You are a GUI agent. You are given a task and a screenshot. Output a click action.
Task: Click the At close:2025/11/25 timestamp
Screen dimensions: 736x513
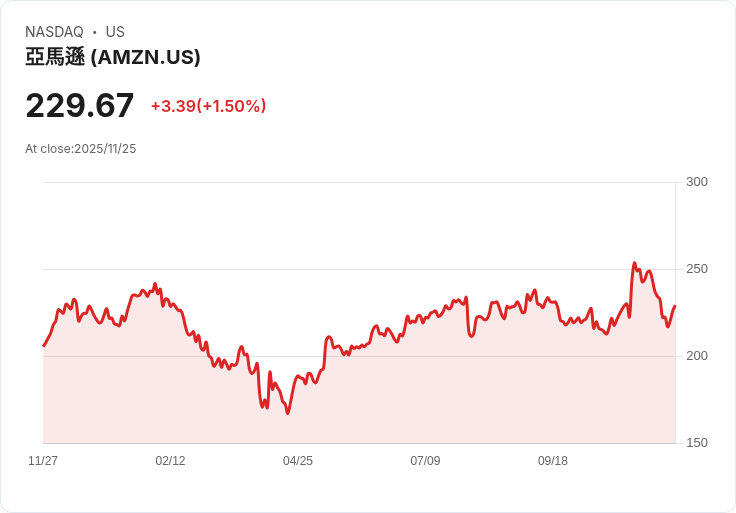[81, 149]
